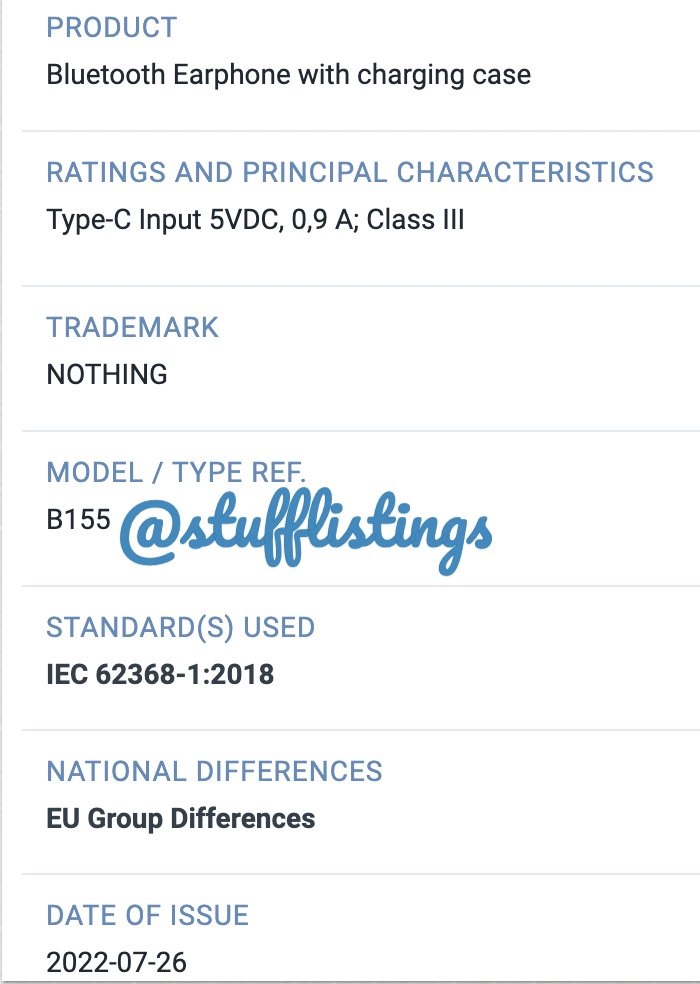The image size is (700, 984).
Task: Open the EU Group Differences entry
Action: 181,819
